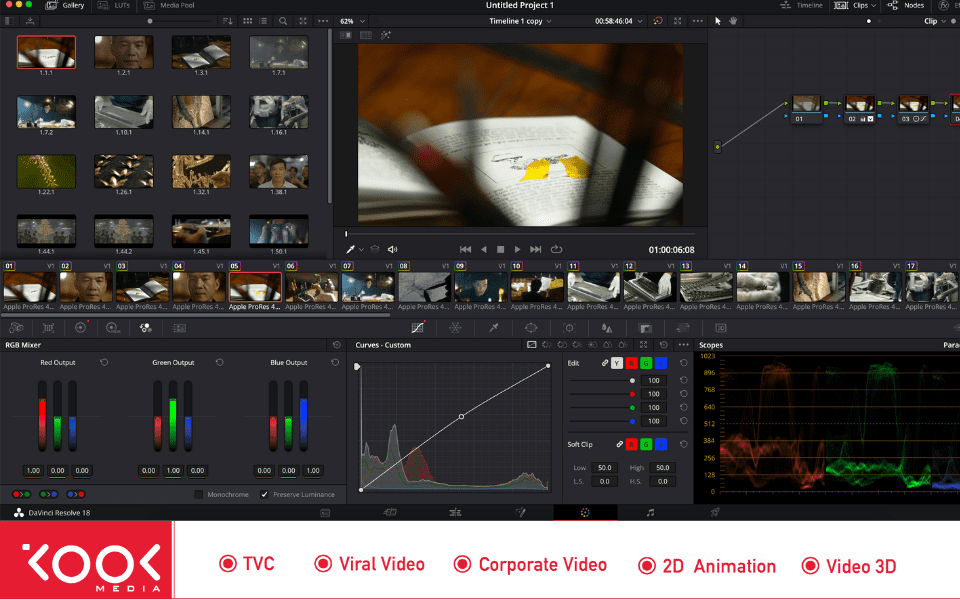The height and width of the screenshot is (600, 960).
Task: Open the viewer options ellipsis menu
Action: [697, 21]
